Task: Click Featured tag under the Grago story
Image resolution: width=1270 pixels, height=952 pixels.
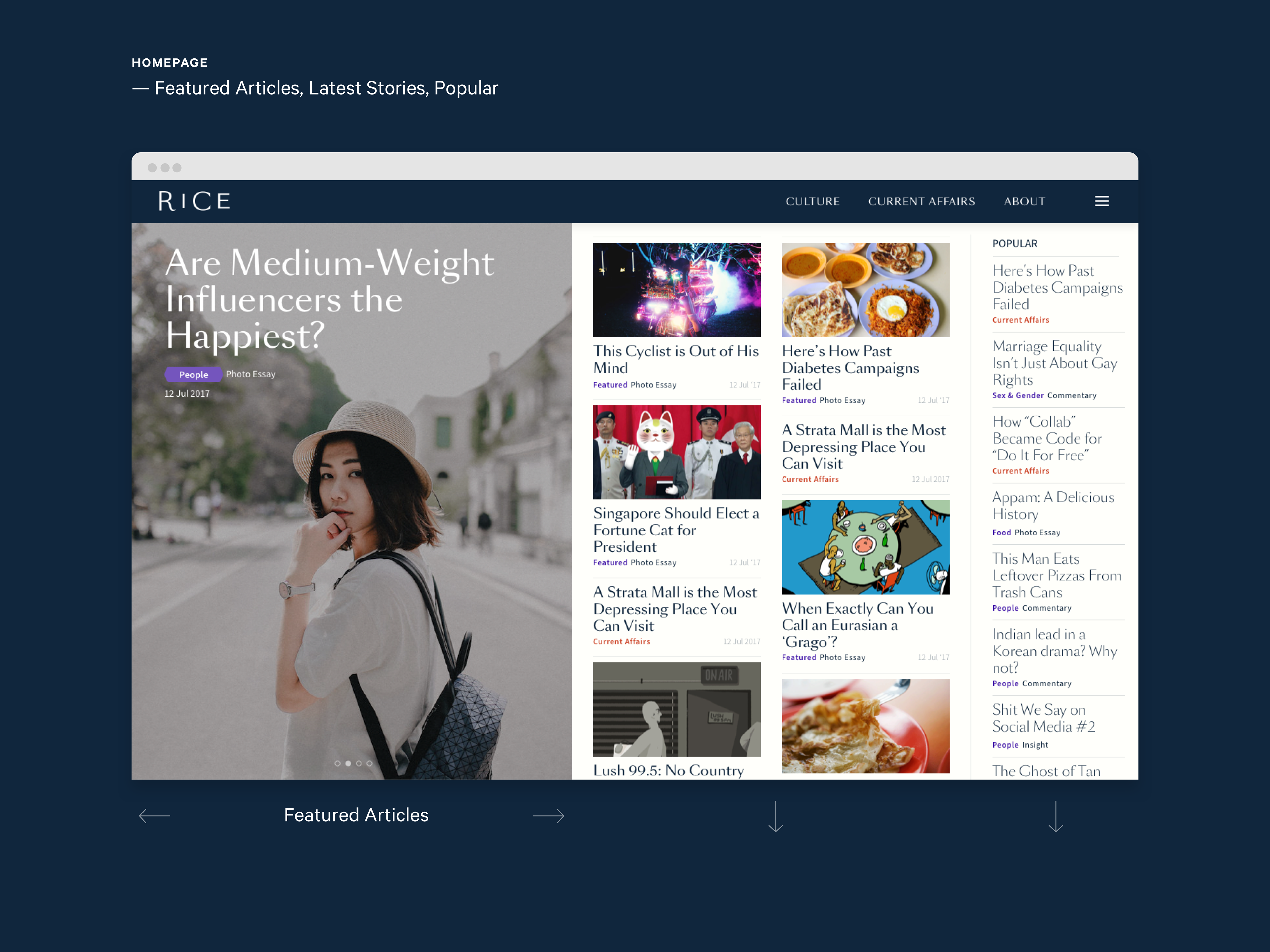Action: tap(799, 657)
